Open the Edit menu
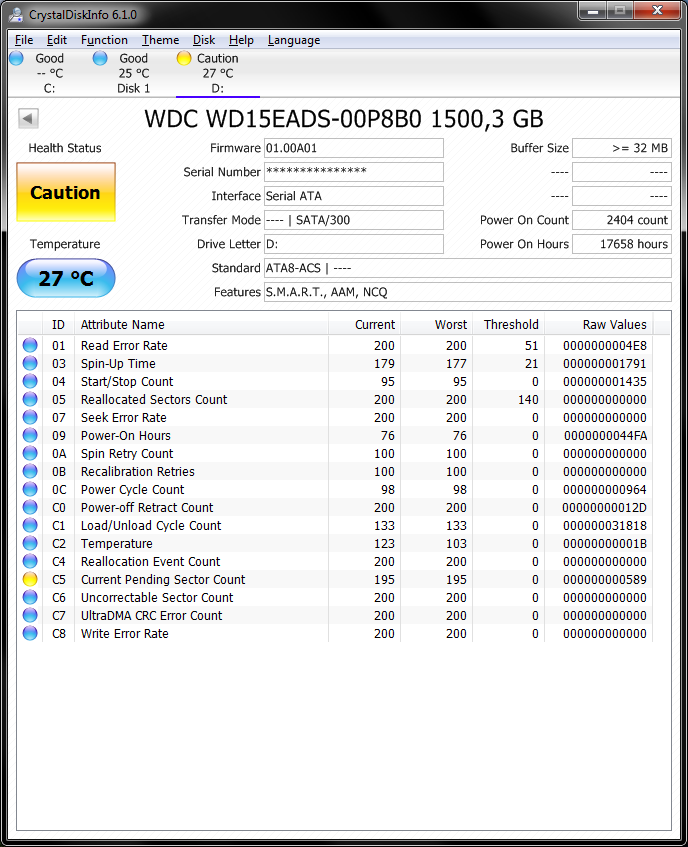Screen dimensions: 688x847 tap(57, 40)
